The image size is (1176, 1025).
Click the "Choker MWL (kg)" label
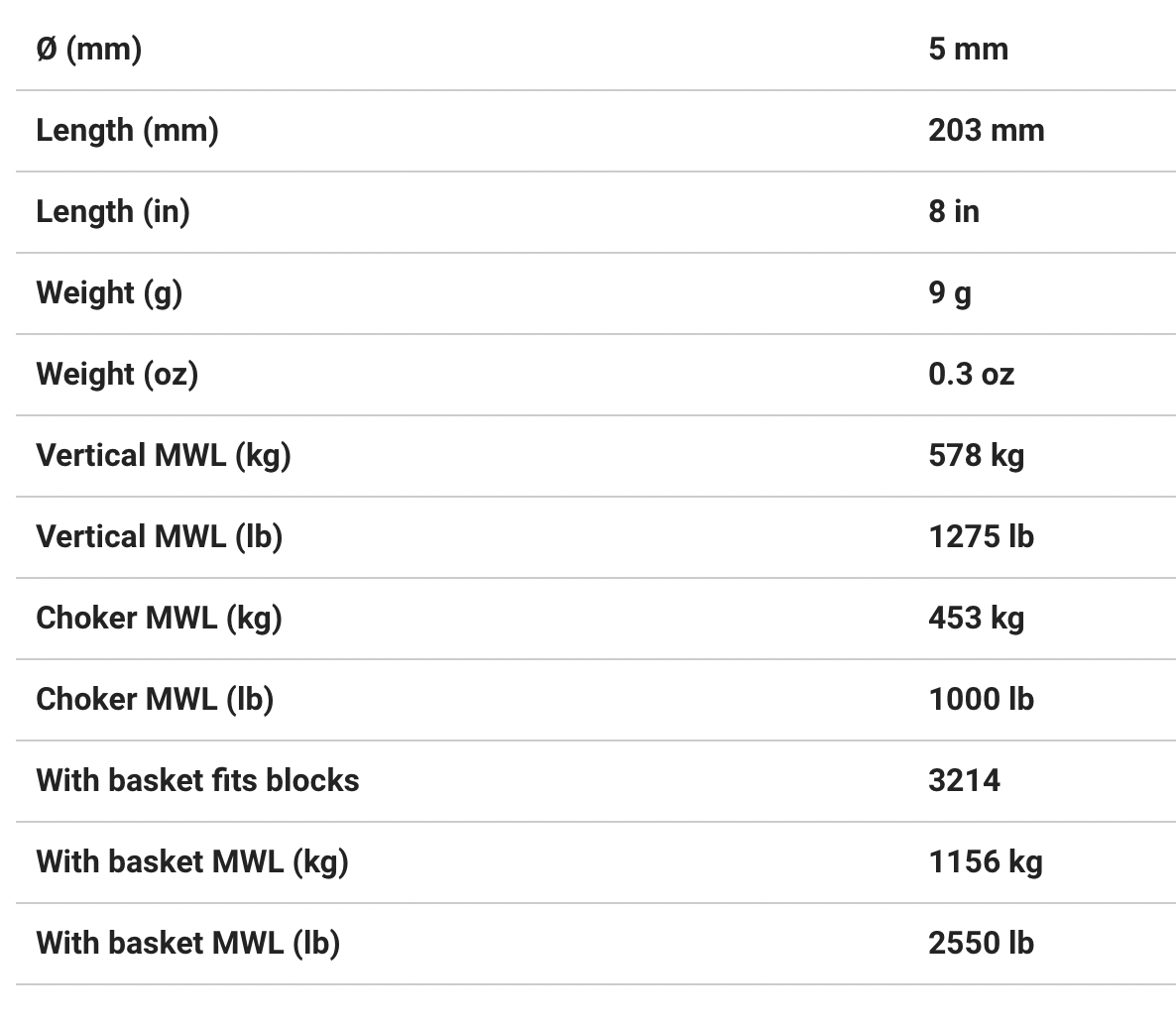coord(159,618)
